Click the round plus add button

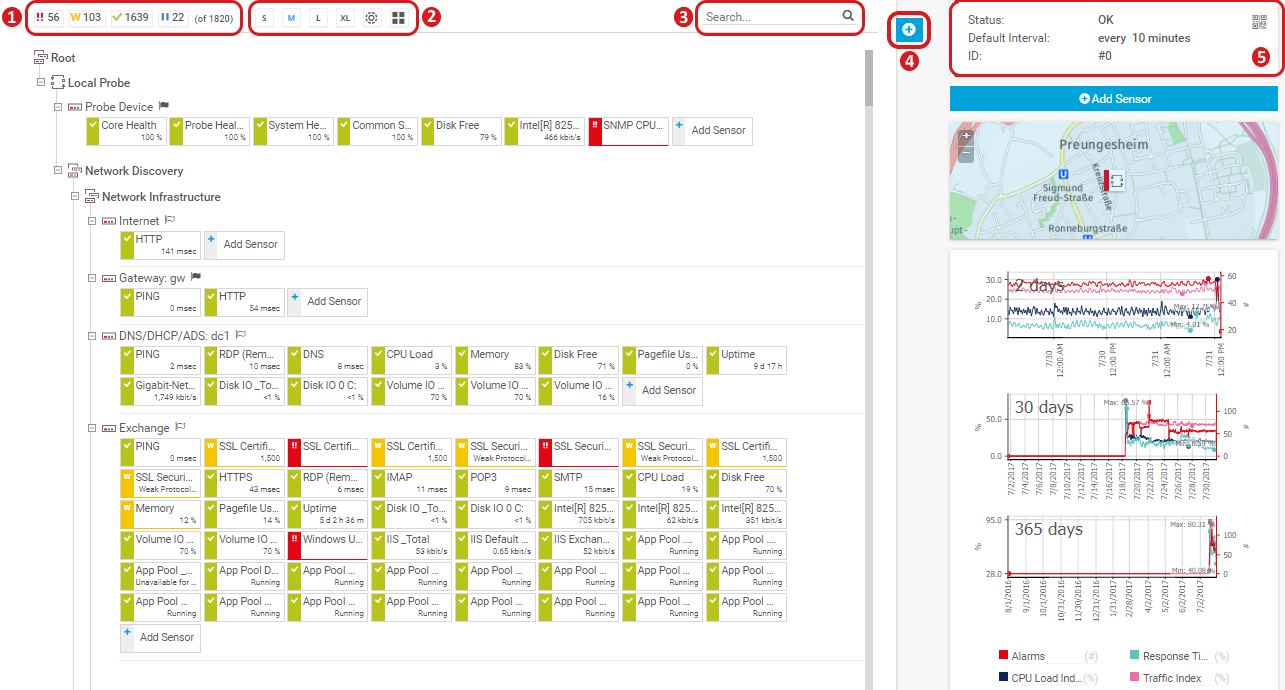click(909, 30)
